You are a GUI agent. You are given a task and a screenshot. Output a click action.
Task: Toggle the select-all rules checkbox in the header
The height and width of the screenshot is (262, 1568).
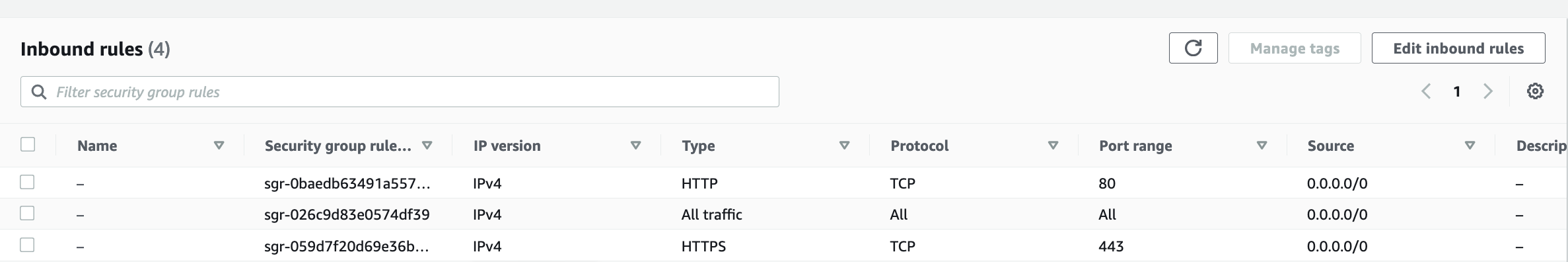(x=28, y=144)
